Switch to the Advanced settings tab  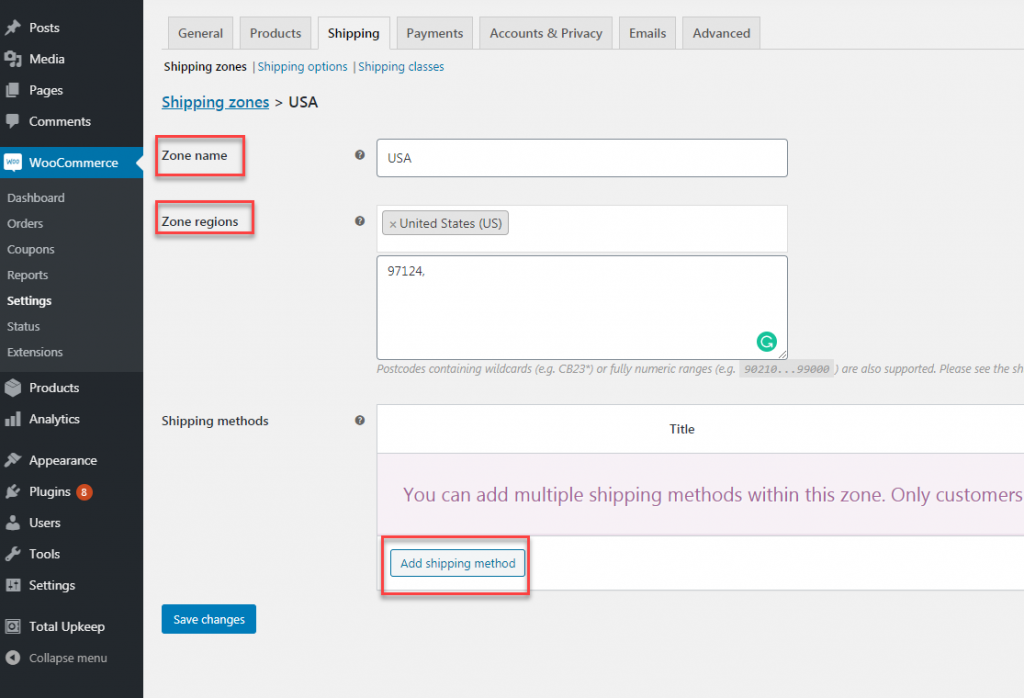pos(721,33)
